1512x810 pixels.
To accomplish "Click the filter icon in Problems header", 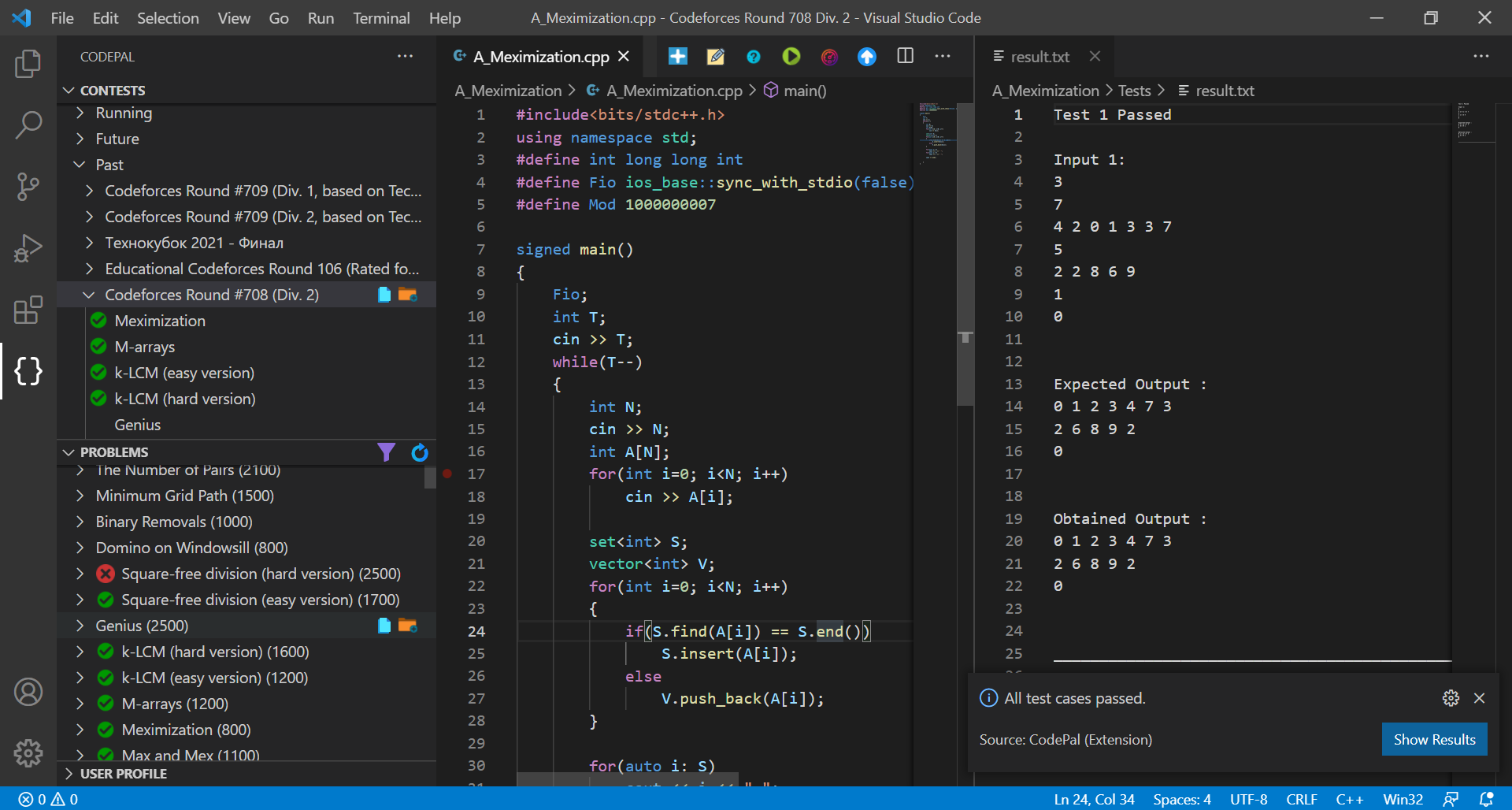I will [x=386, y=452].
